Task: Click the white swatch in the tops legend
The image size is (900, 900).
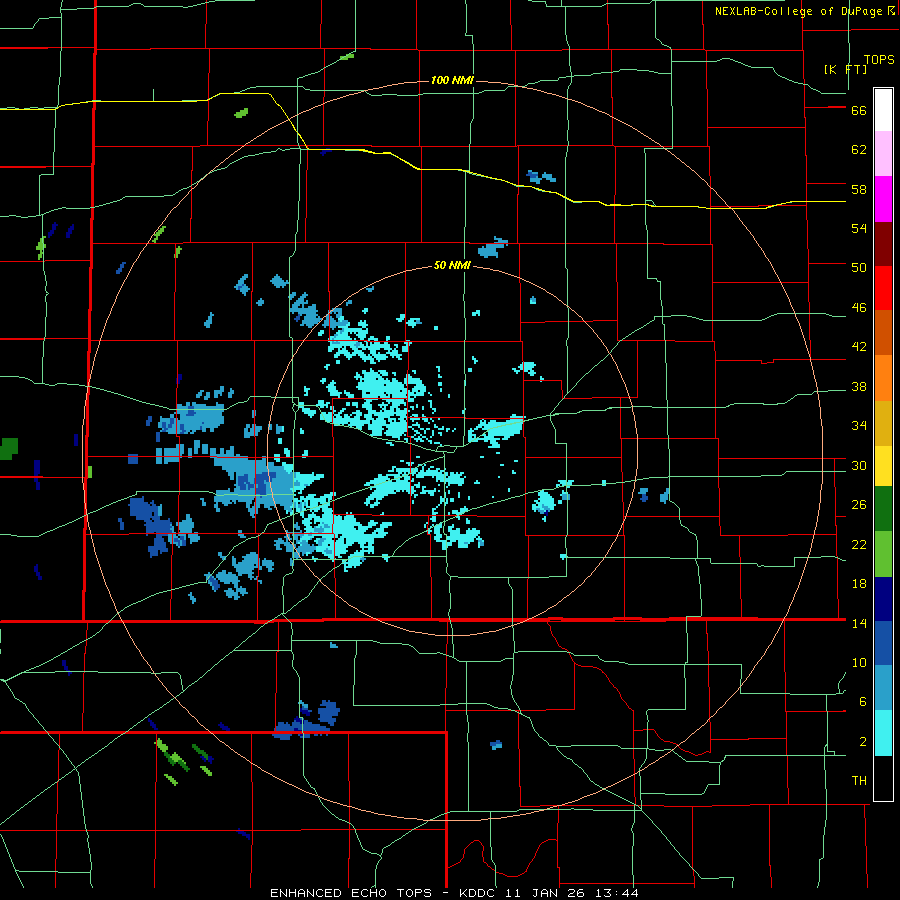Action: pos(883,110)
